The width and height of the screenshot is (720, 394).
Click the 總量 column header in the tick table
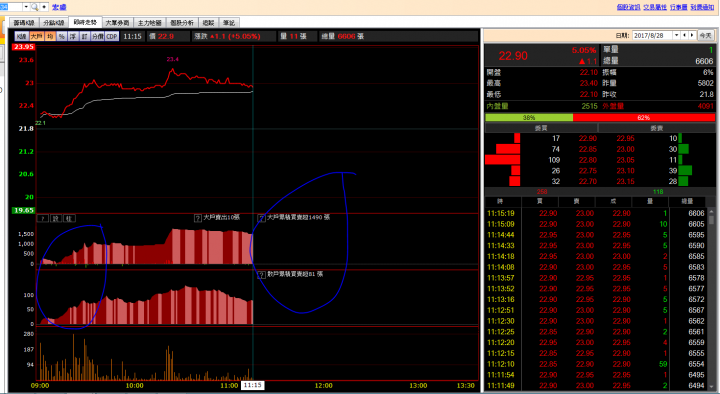click(687, 202)
